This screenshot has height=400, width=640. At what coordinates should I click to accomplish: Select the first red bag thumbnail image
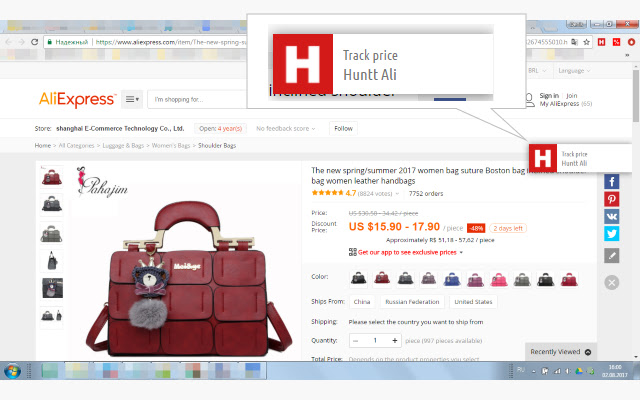coord(52,177)
